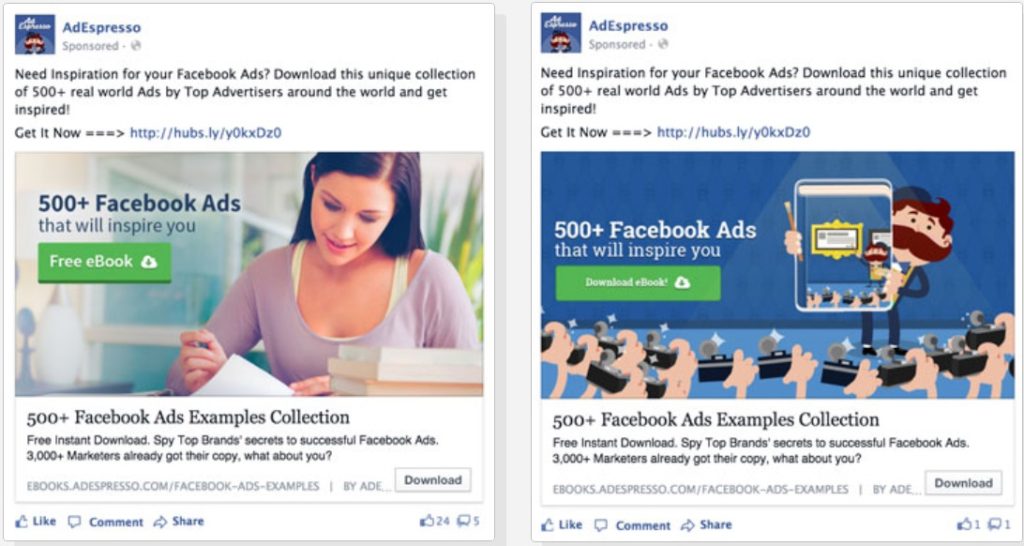1024x546 pixels.
Task: Share the right ad post
Action: 707,525
